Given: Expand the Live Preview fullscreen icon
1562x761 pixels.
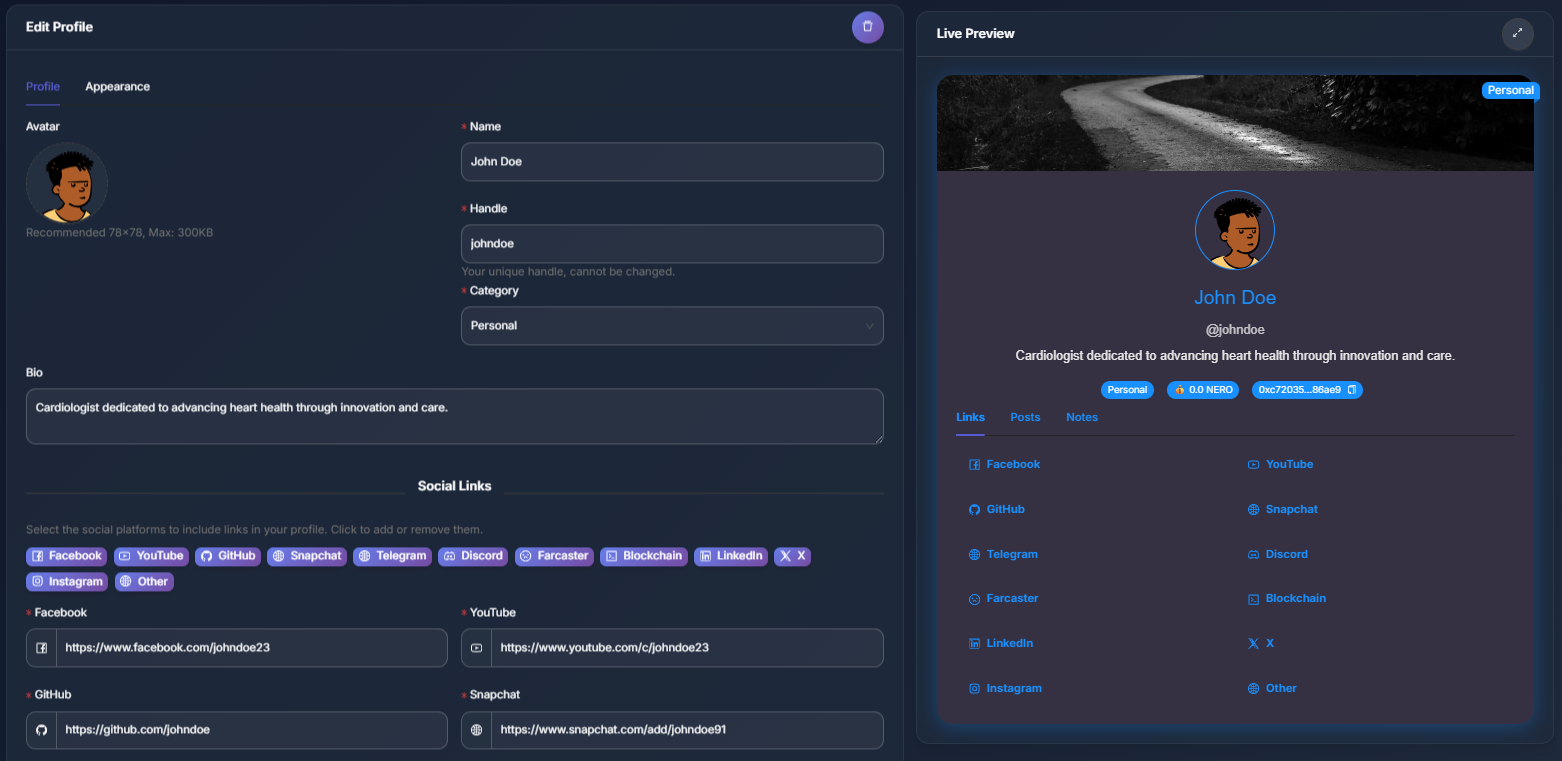Looking at the screenshot, I should click(x=1517, y=33).
